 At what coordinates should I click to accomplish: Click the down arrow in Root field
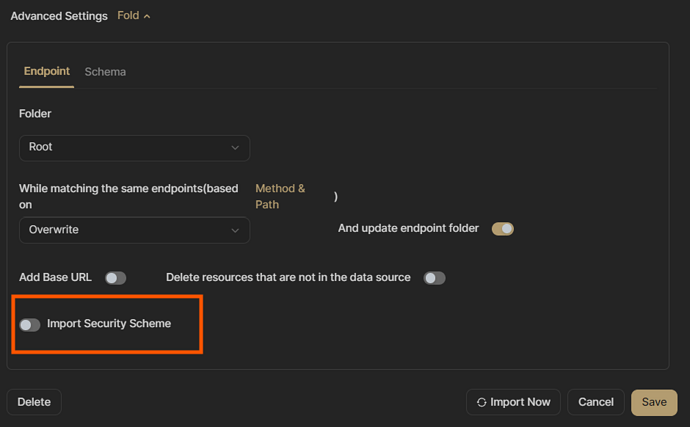[235, 148]
